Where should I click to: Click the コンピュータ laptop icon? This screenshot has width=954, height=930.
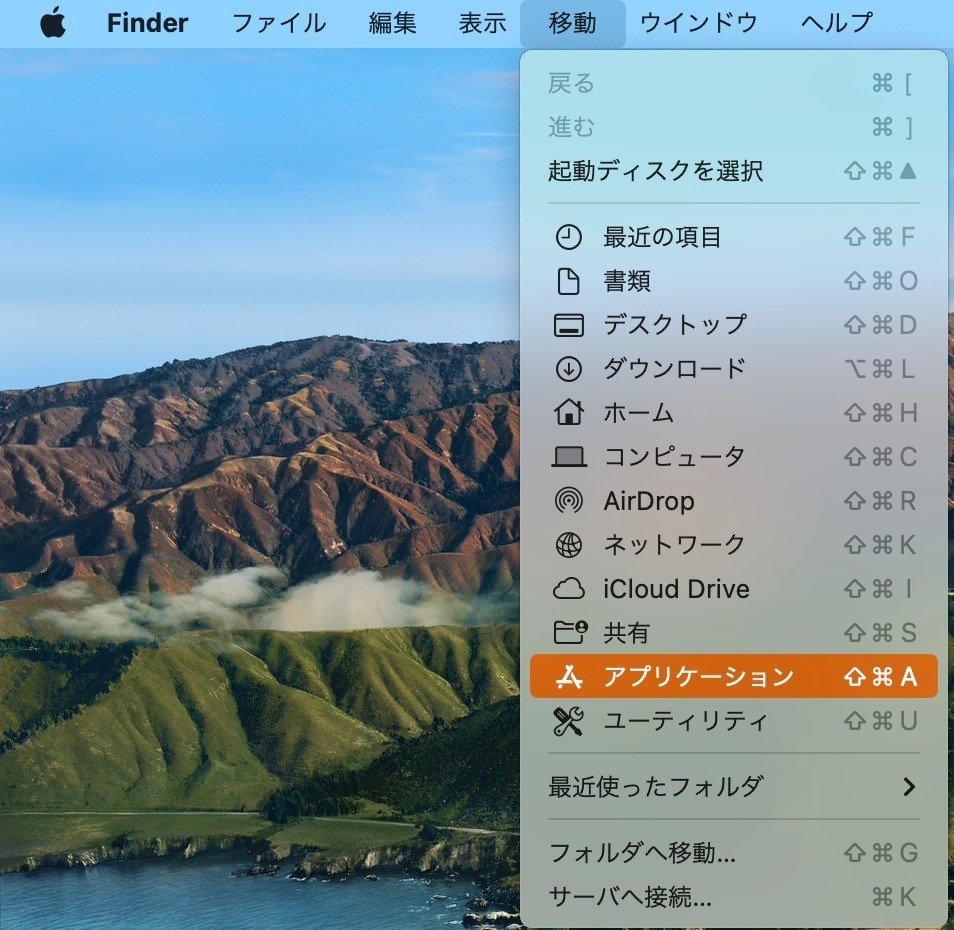[x=568, y=457]
